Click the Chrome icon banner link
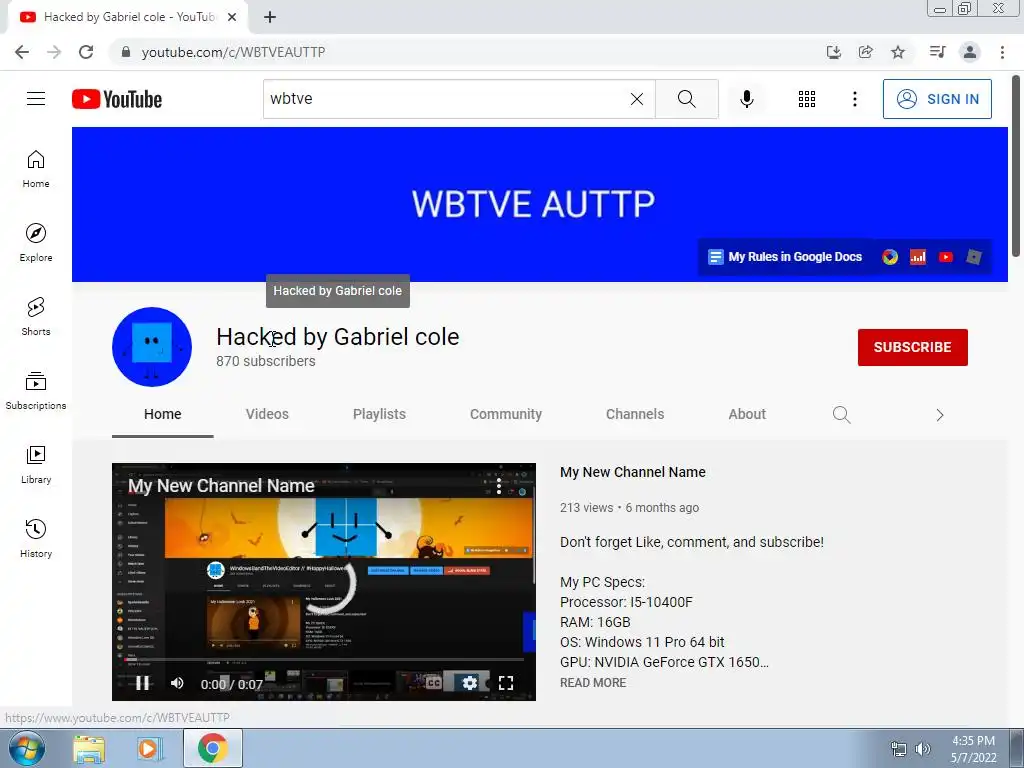 (889, 257)
